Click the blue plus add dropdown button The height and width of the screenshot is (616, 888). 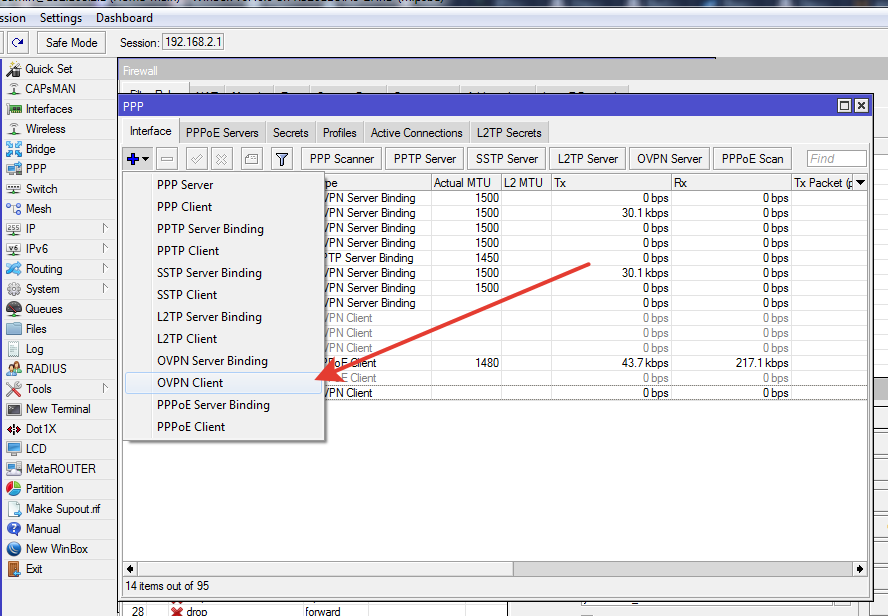(x=138, y=159)
